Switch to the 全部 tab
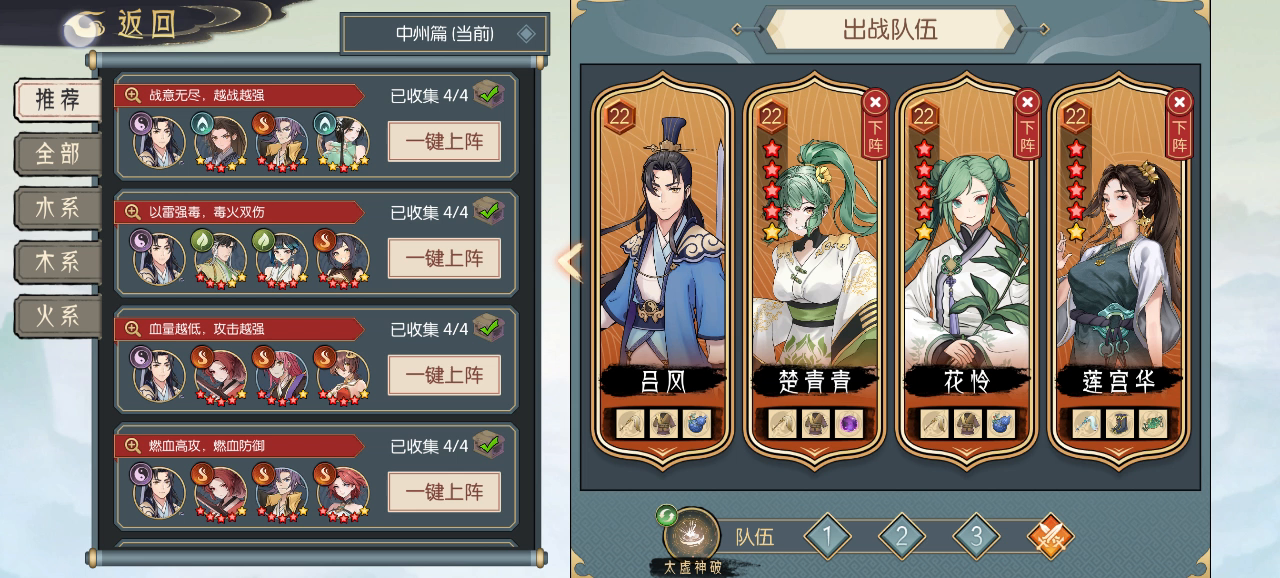This screenshot has height=578, width=1280. 58,154
